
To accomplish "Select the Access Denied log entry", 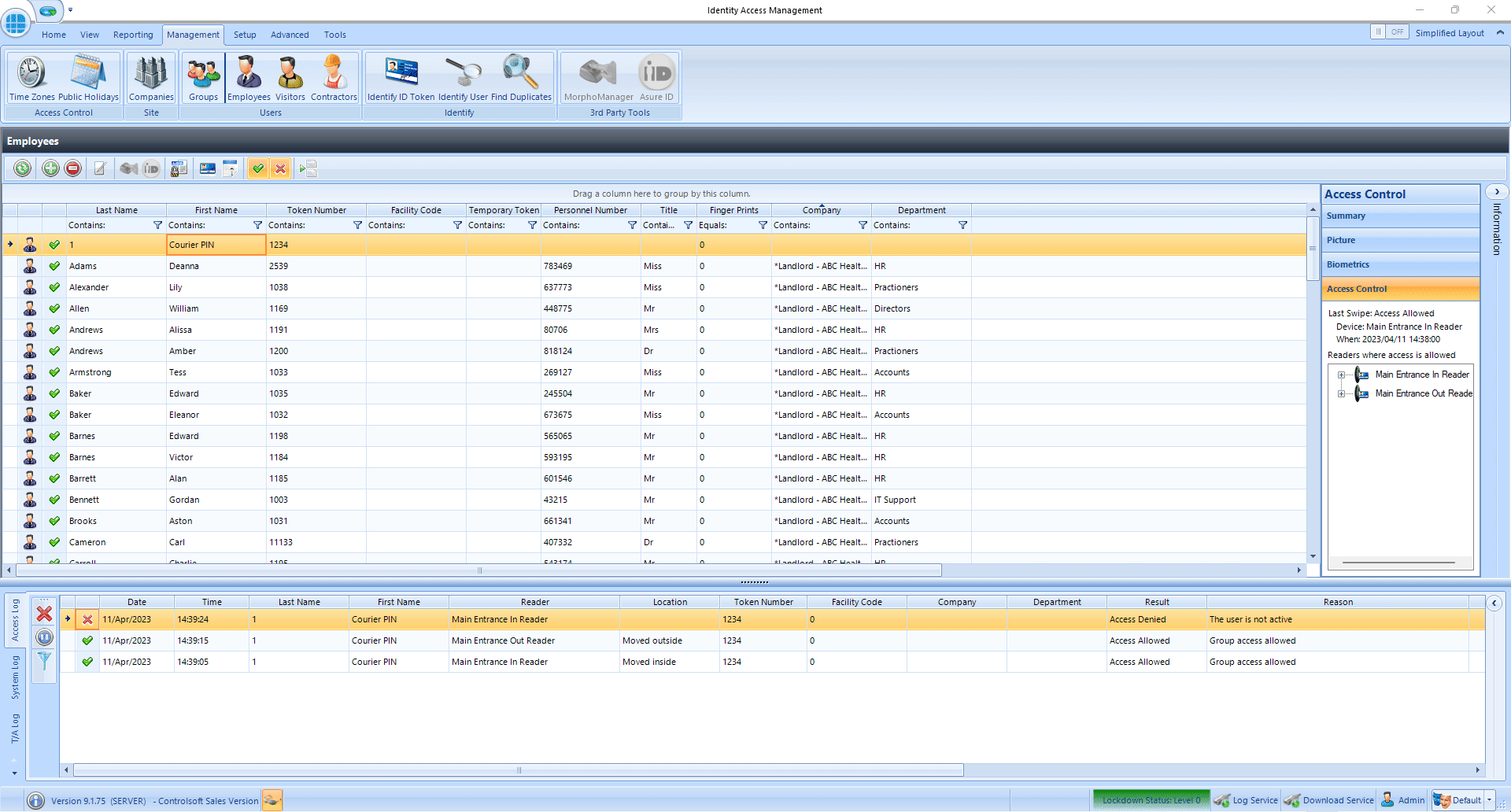I will pyautogui.click(x=773, y=620).
